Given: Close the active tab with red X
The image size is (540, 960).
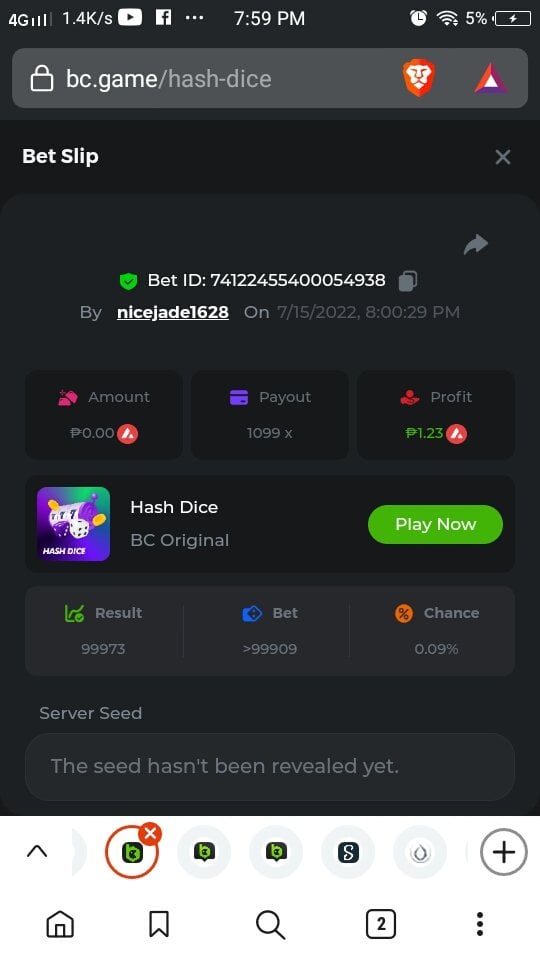Looking at the screenshot, I should (150, 834).
